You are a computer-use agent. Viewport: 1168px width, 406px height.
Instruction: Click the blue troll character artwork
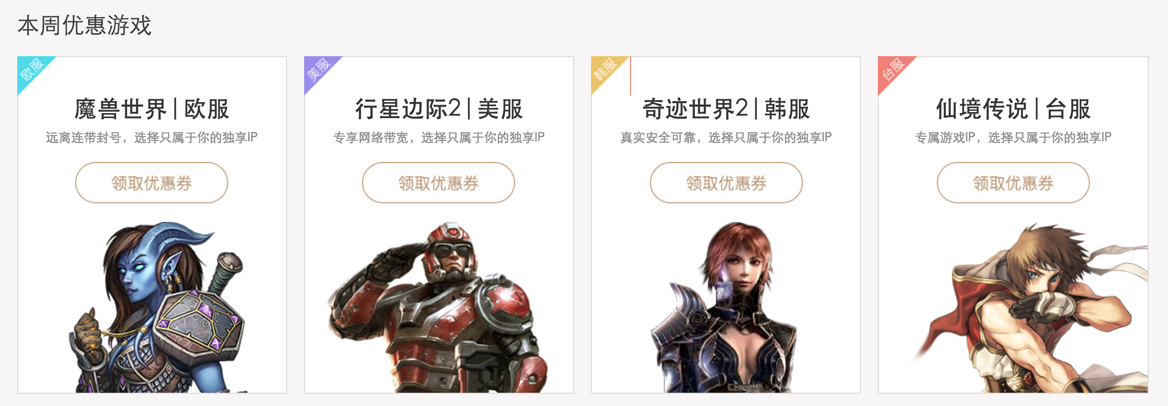click(158, 307)
